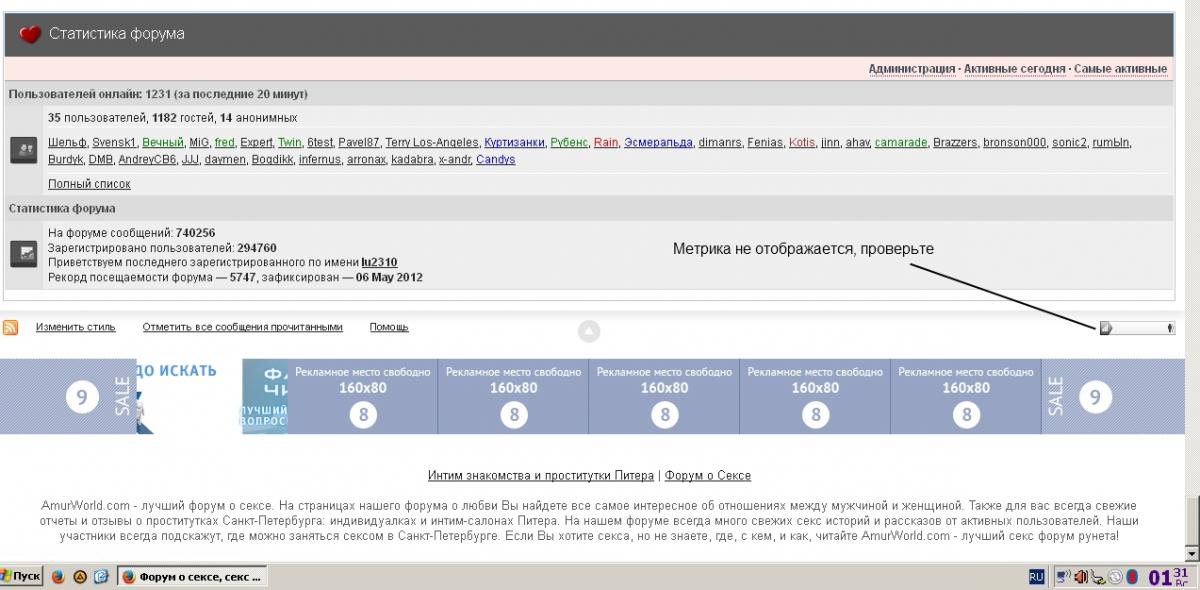Open Firefox from quick launch bar
This screenshot has height=590, width=1200.
[x=57, y=577]
